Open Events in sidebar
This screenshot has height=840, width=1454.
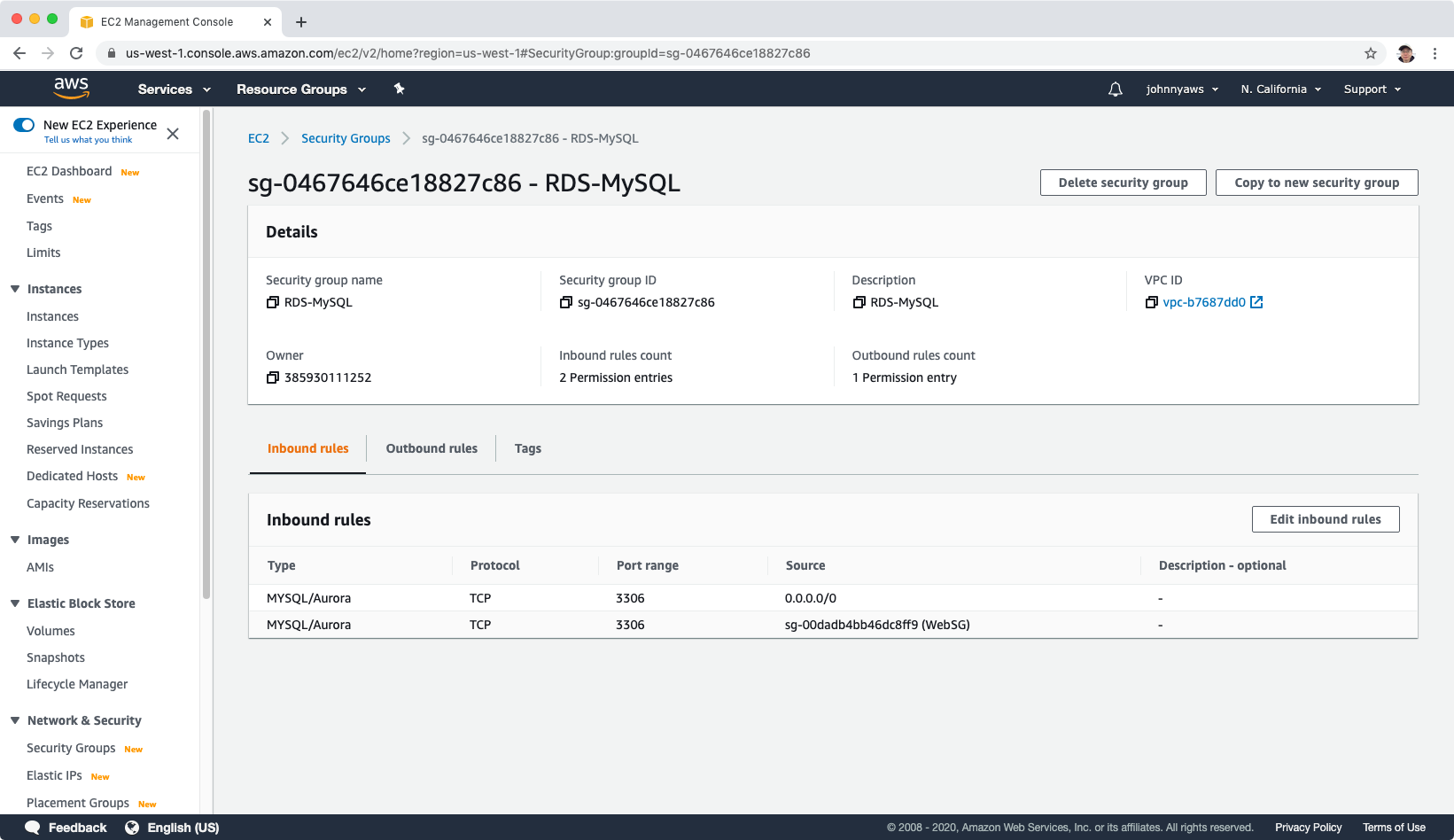(45, 198)
